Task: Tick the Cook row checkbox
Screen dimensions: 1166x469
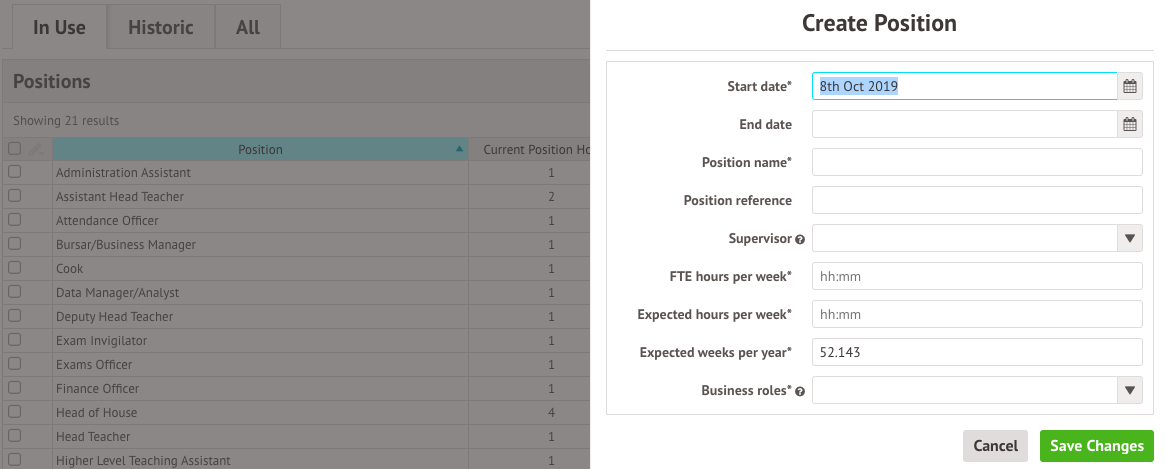Action: click(x=14, y=268)
